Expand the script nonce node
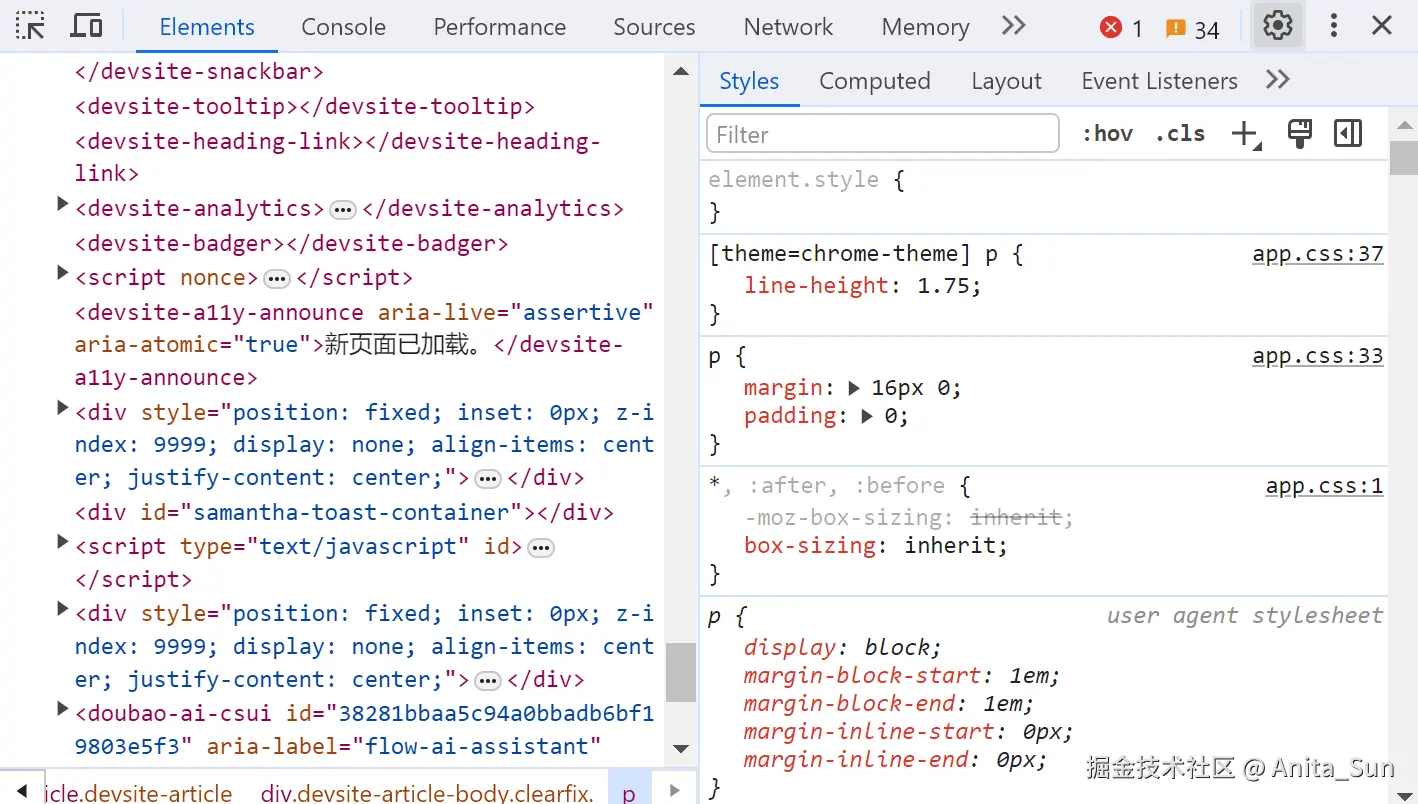 point(62,273)
